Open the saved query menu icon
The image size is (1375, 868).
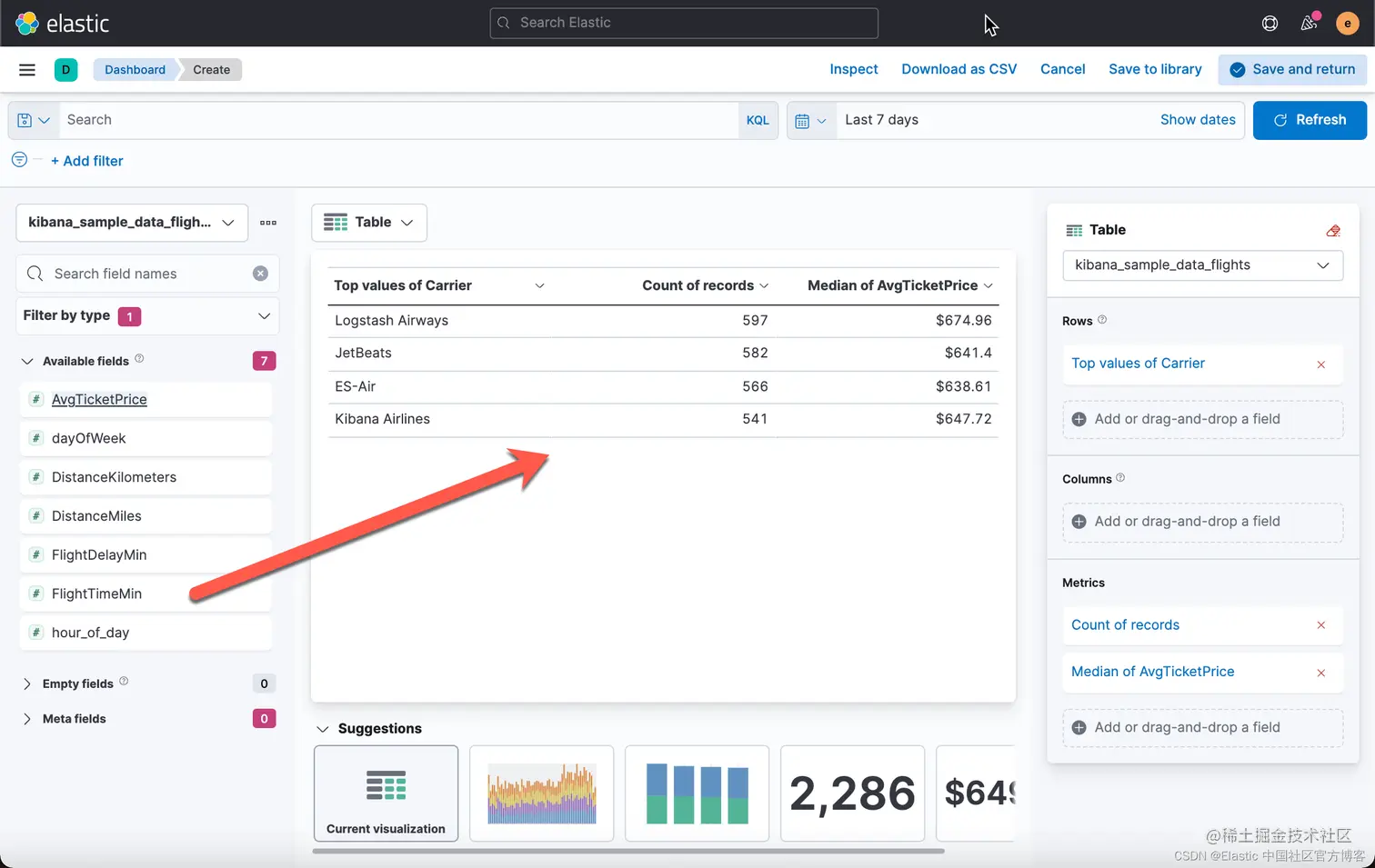tap(33, 120)
